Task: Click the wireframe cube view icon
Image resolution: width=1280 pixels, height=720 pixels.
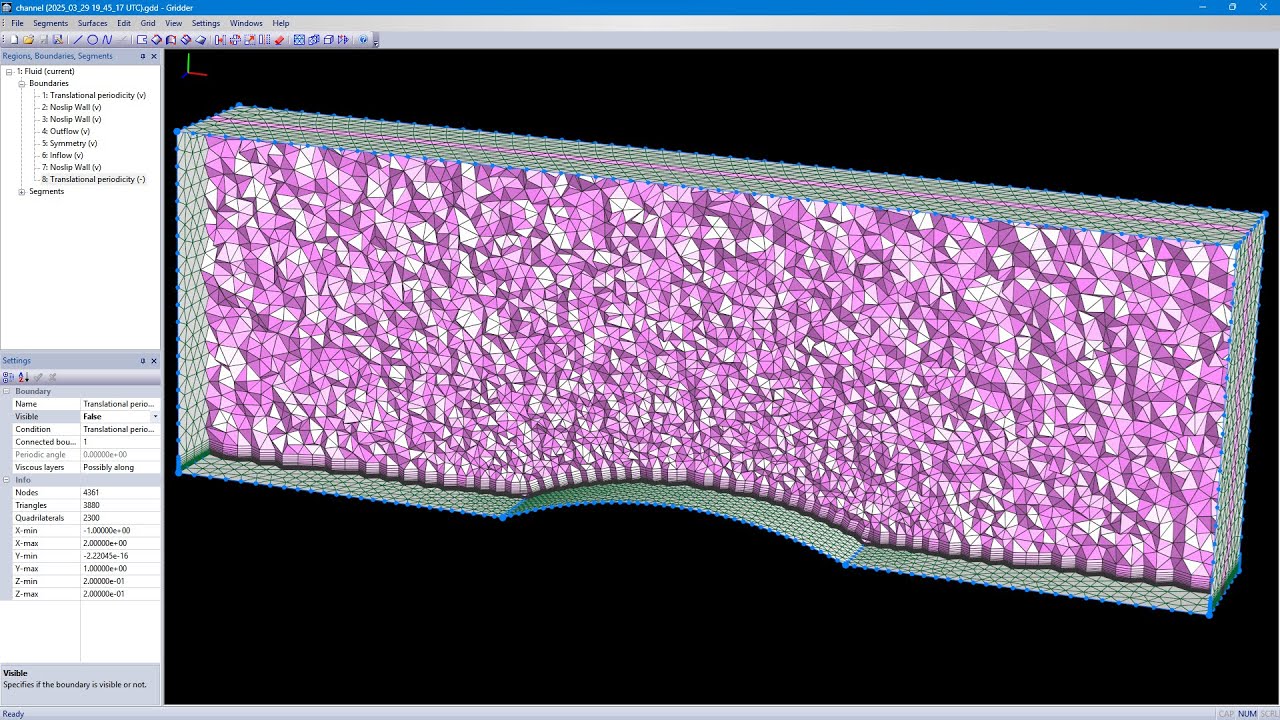Action: click(x=328, y=40)
